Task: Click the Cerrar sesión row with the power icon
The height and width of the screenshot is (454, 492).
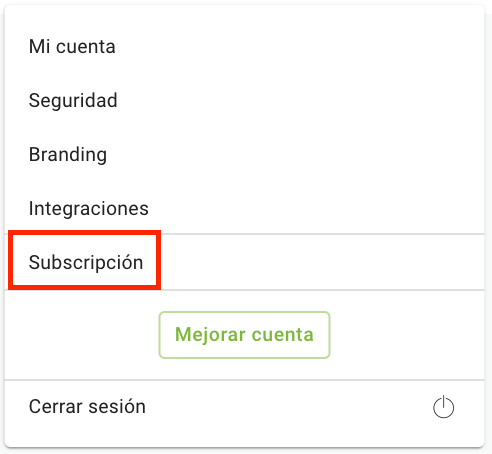Action: point(244,407)
